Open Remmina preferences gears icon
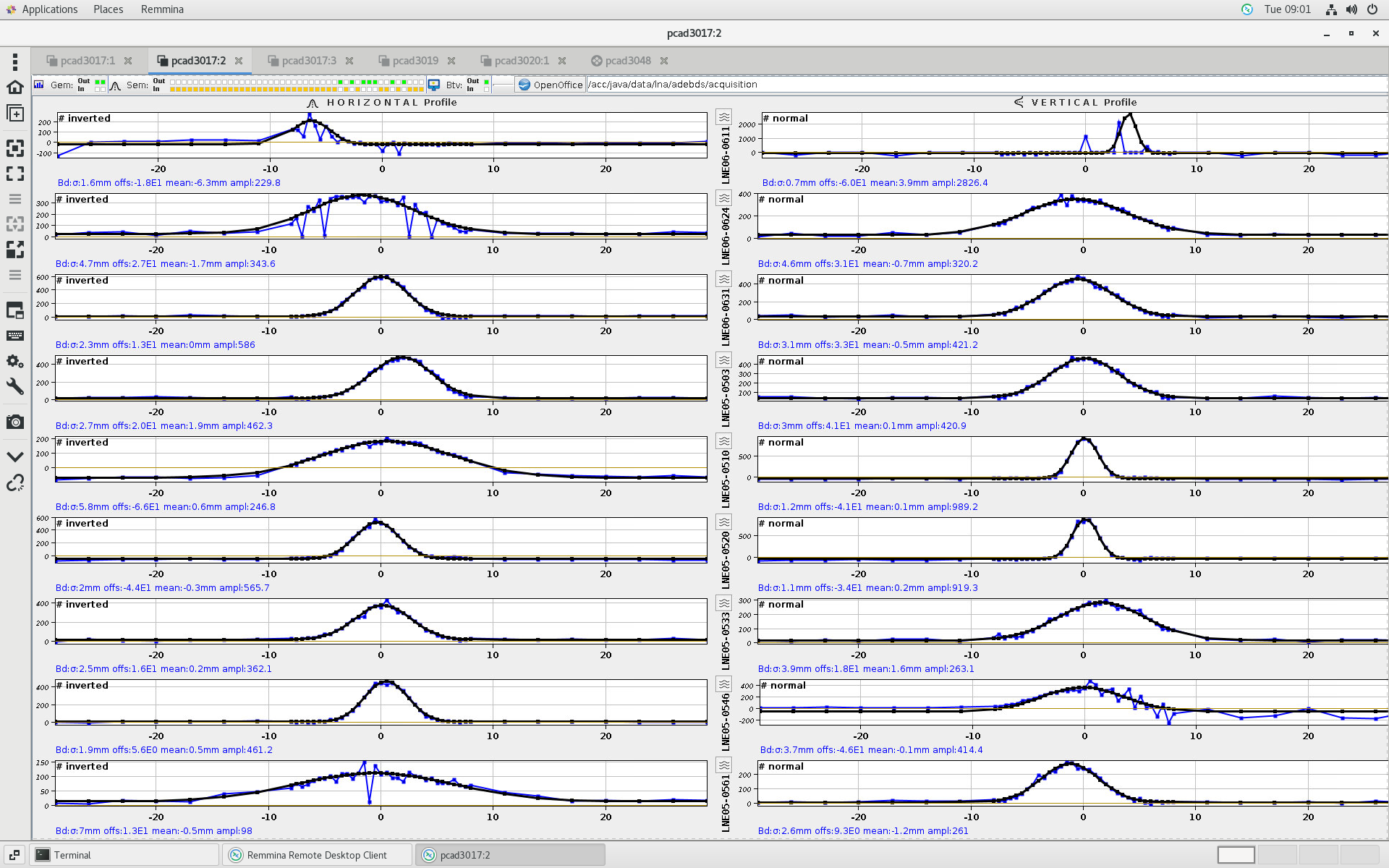The width and height of the screenshot is (1389, 868). pos(14,361)
